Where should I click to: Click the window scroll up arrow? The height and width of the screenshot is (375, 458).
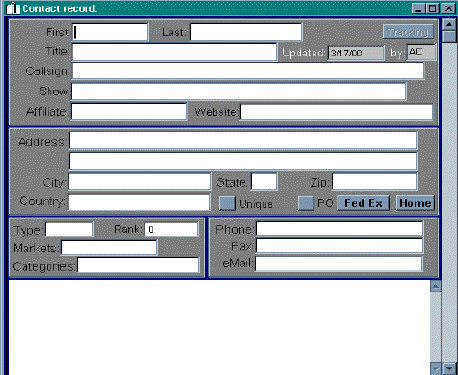449,25
